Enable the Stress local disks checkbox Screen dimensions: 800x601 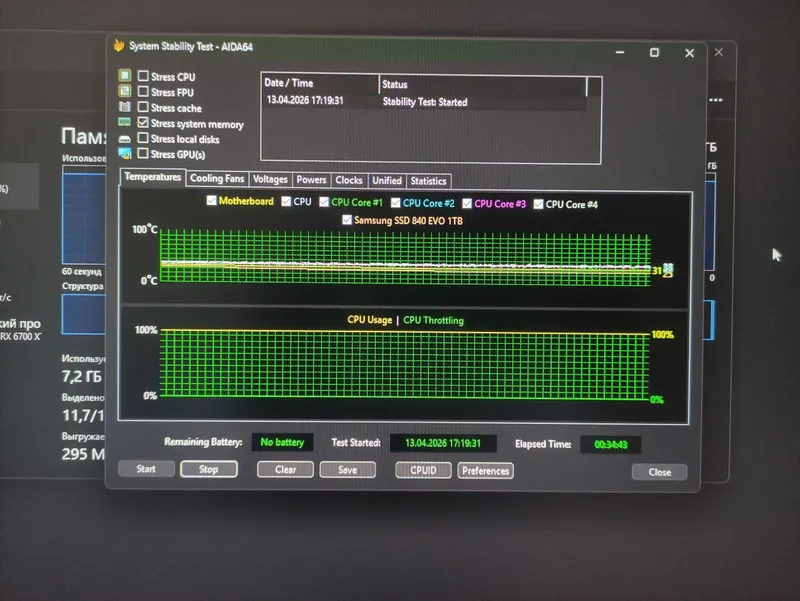(143, 138)
